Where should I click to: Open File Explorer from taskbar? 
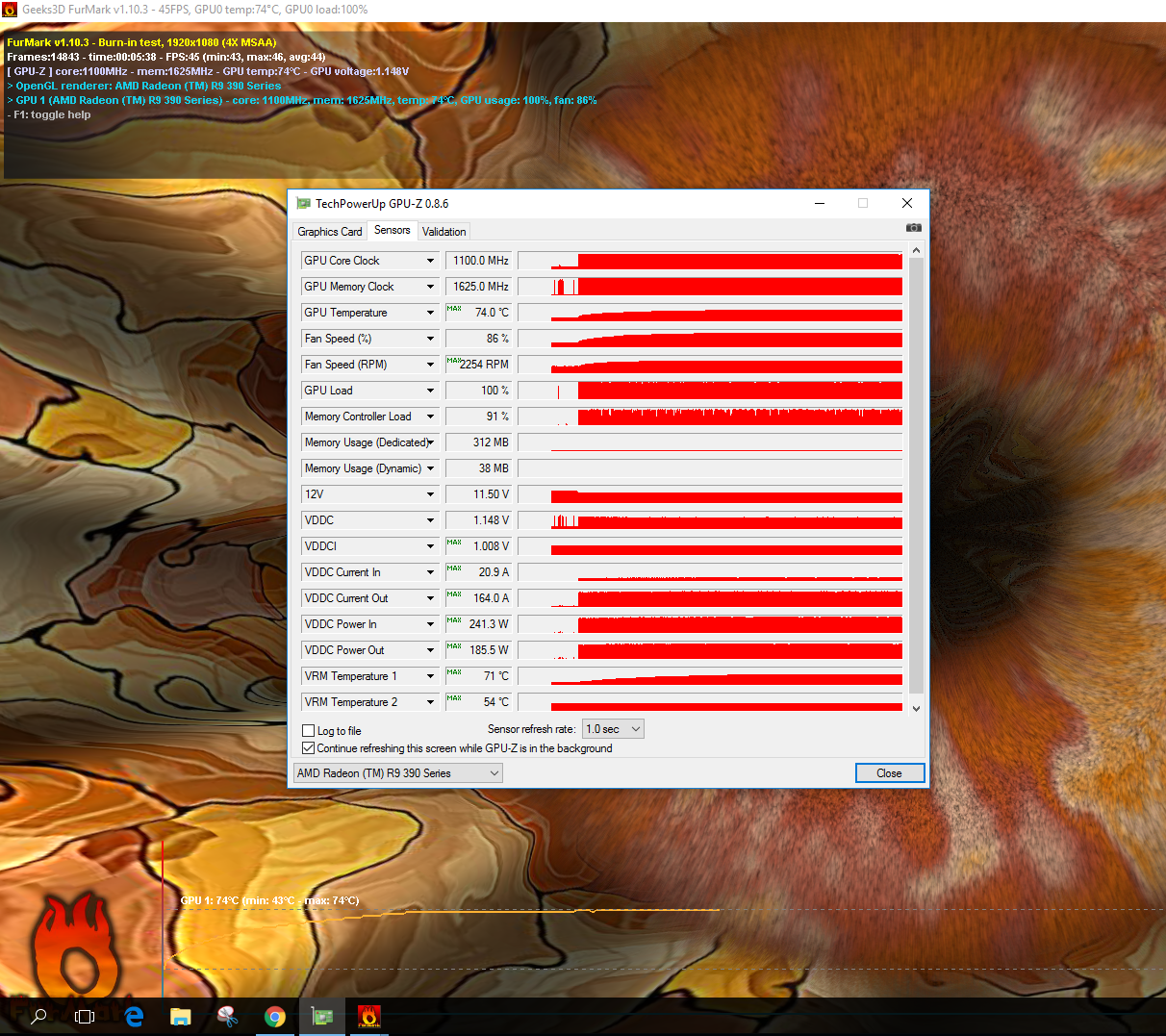click(x=180, y=1016)
